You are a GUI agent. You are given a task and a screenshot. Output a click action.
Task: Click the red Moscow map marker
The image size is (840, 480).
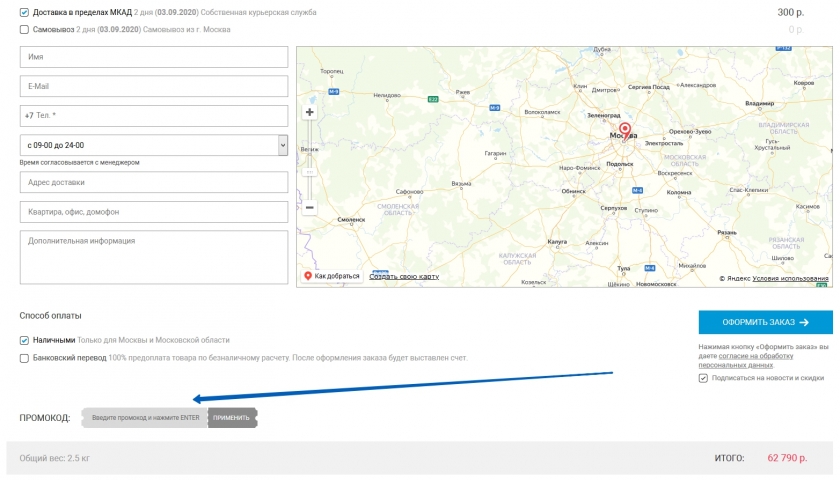625,130
